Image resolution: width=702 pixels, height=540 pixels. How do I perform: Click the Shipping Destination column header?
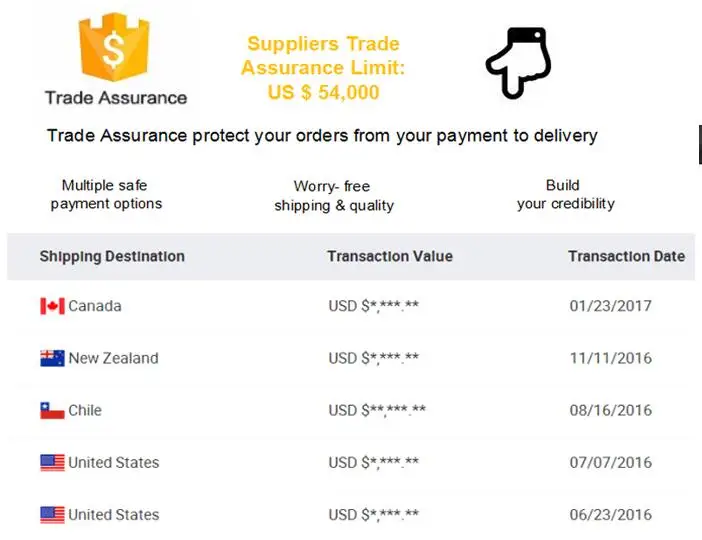click(112, 256)
